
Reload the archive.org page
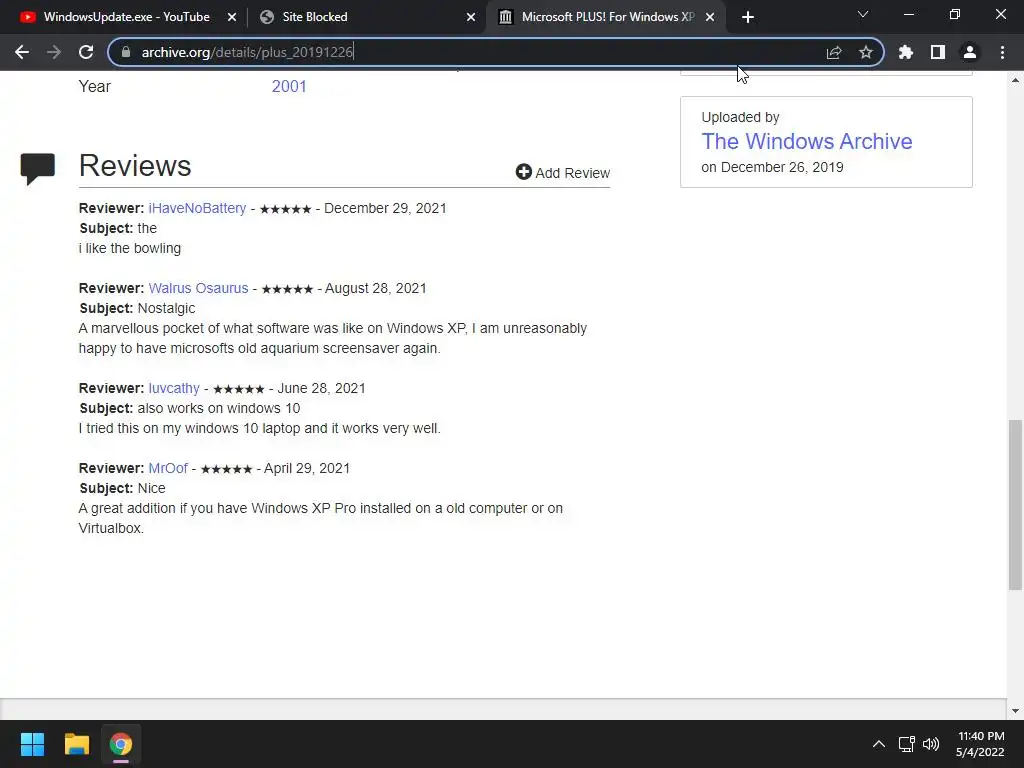86,52
